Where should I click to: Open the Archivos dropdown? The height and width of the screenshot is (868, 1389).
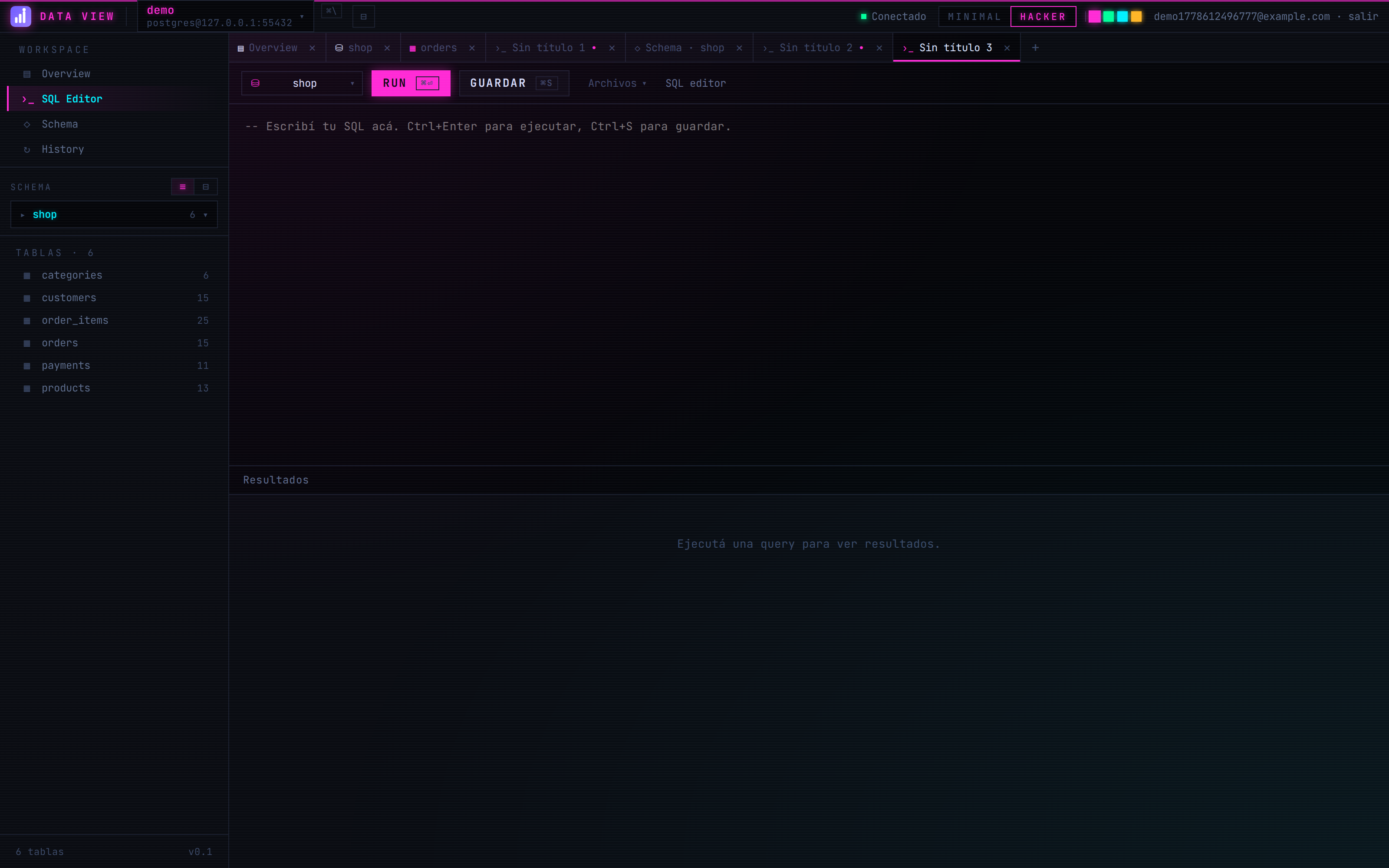point(617,83)
